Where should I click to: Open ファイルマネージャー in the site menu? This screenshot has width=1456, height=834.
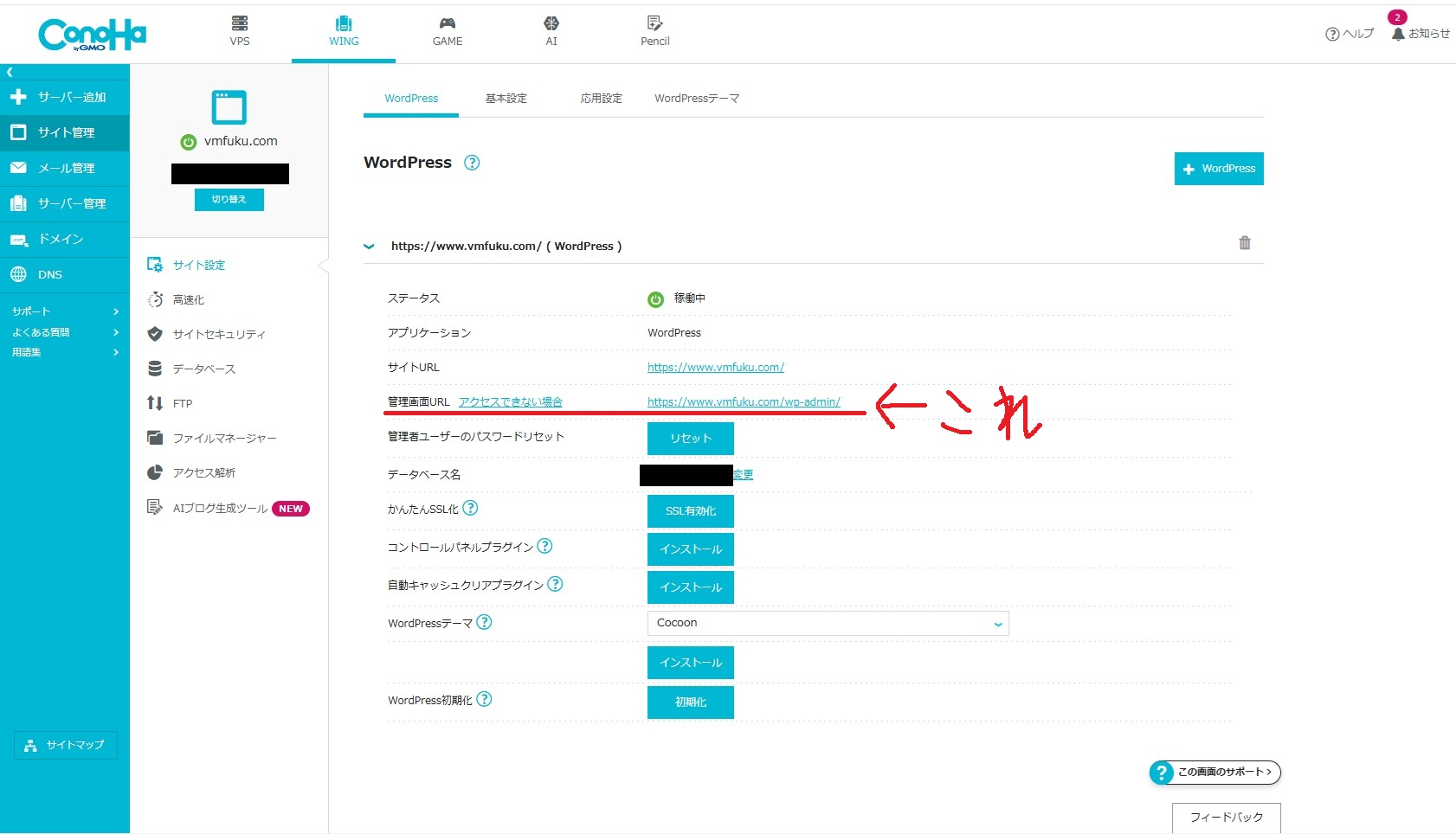224,439
